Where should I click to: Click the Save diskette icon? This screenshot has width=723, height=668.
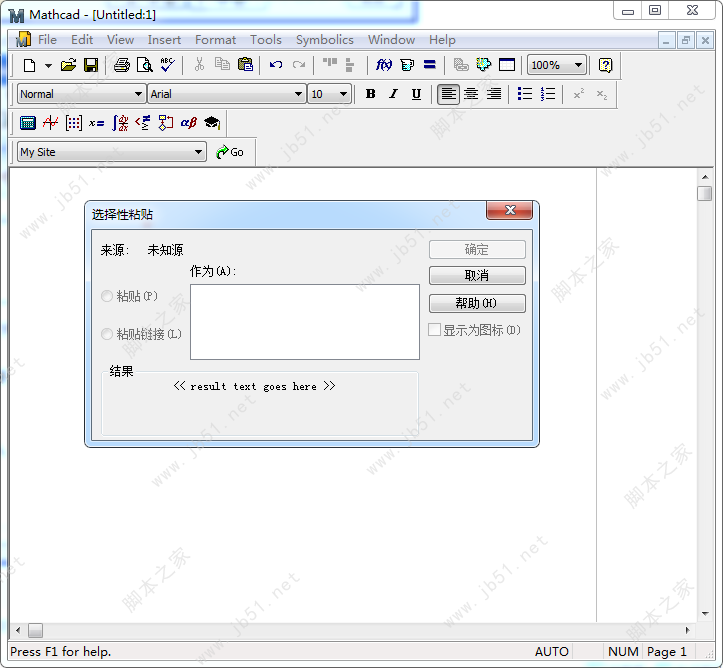(x=91, y=65)
